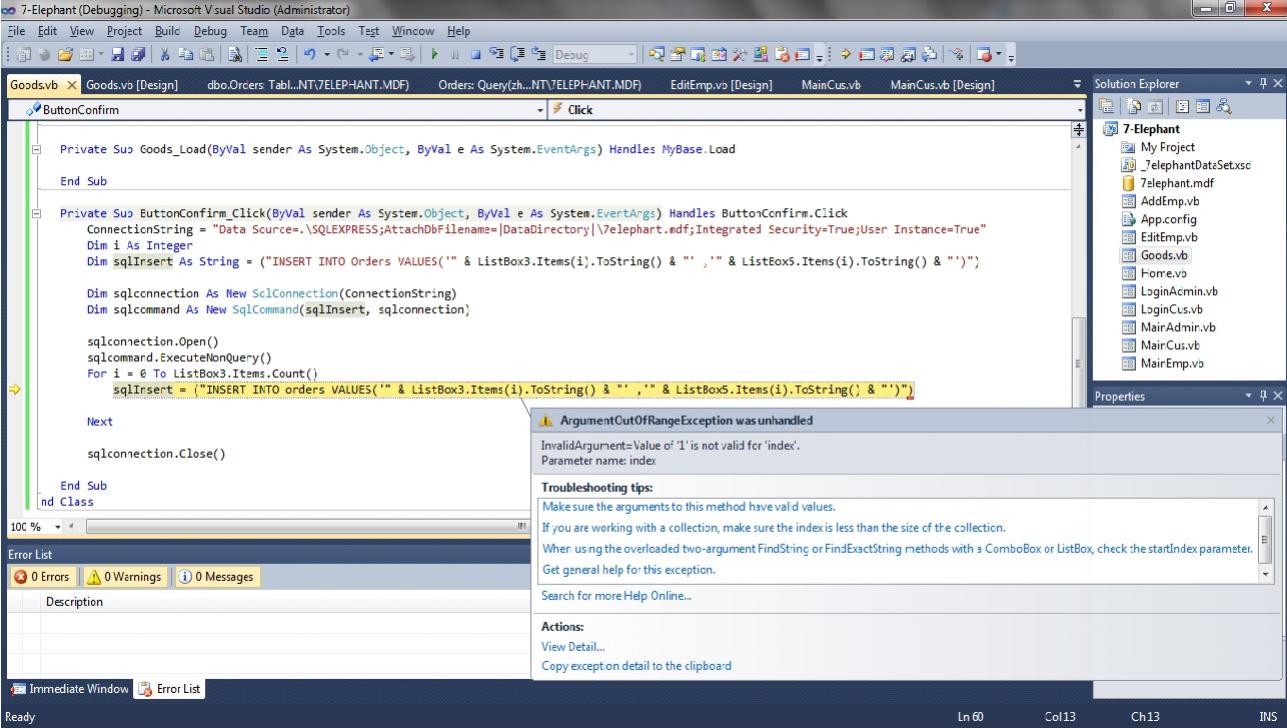
Task: Click Copy exception detail to clipboard
Action: 636,665
